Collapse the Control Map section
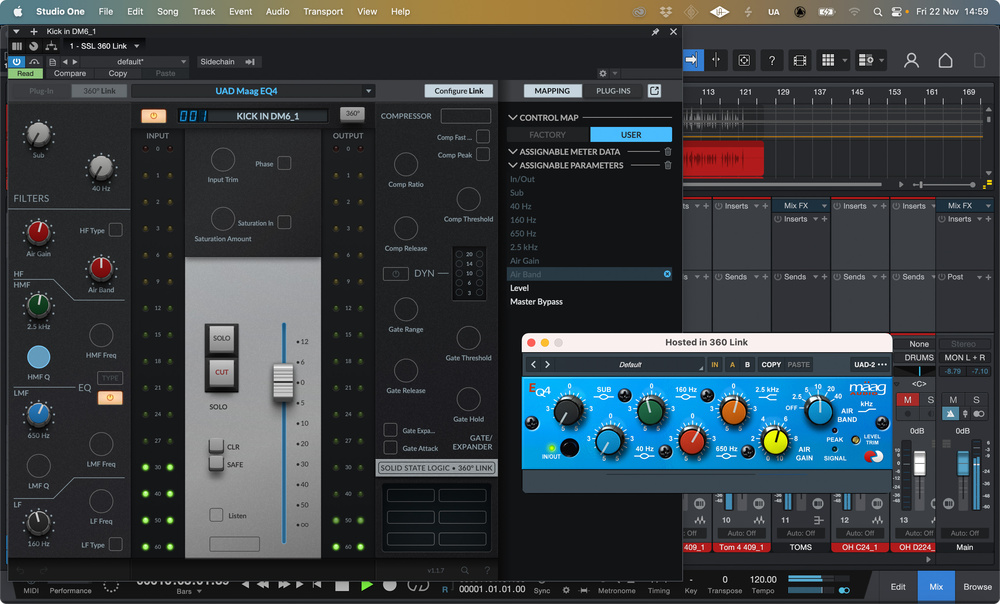This screenshot has height=604, width=1000. tap(513, 118)
